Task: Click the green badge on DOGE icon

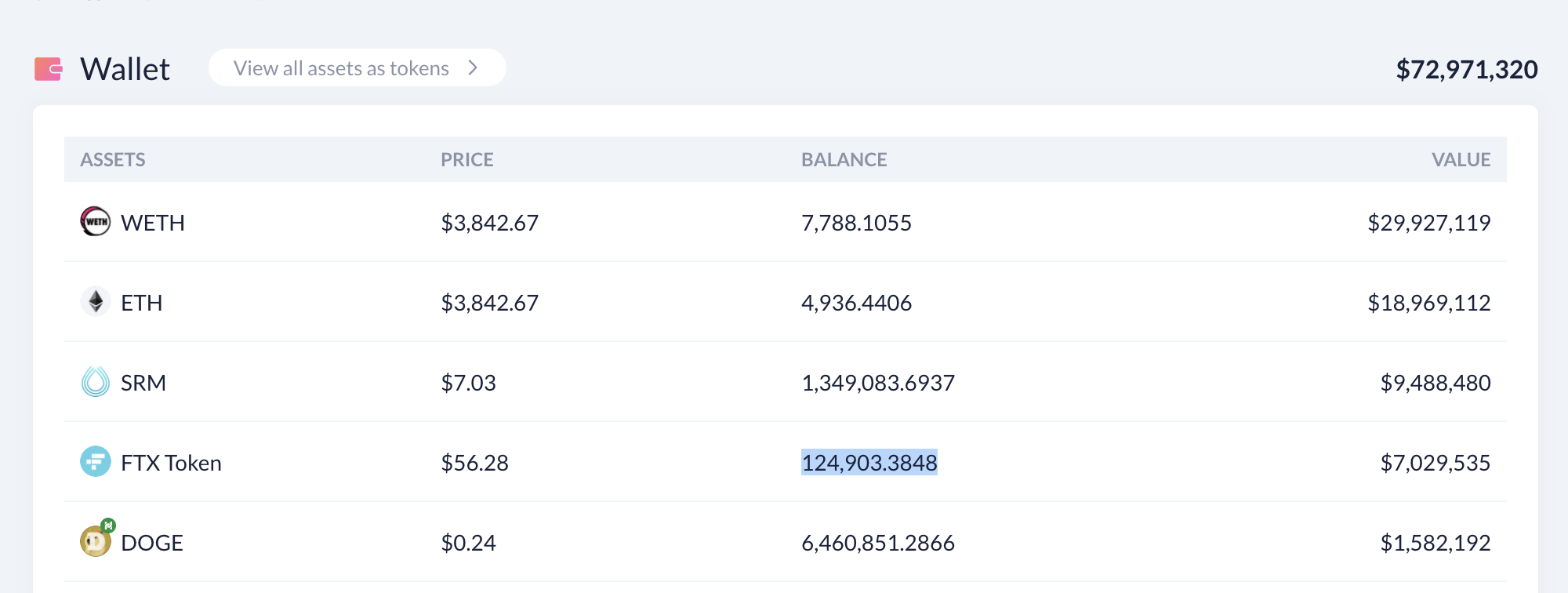Action: click(108, 526)
